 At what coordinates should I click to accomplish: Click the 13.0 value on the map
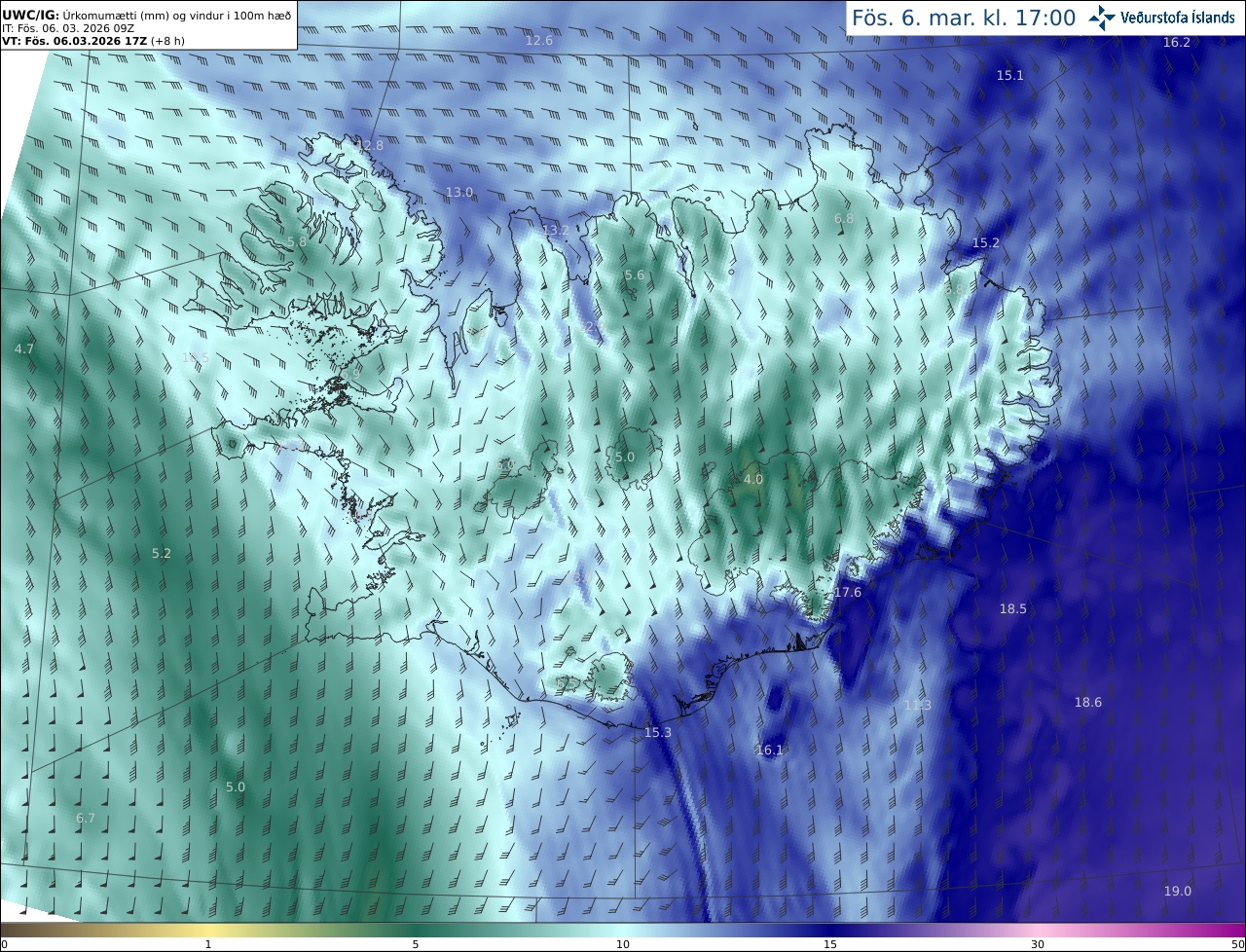459,192
